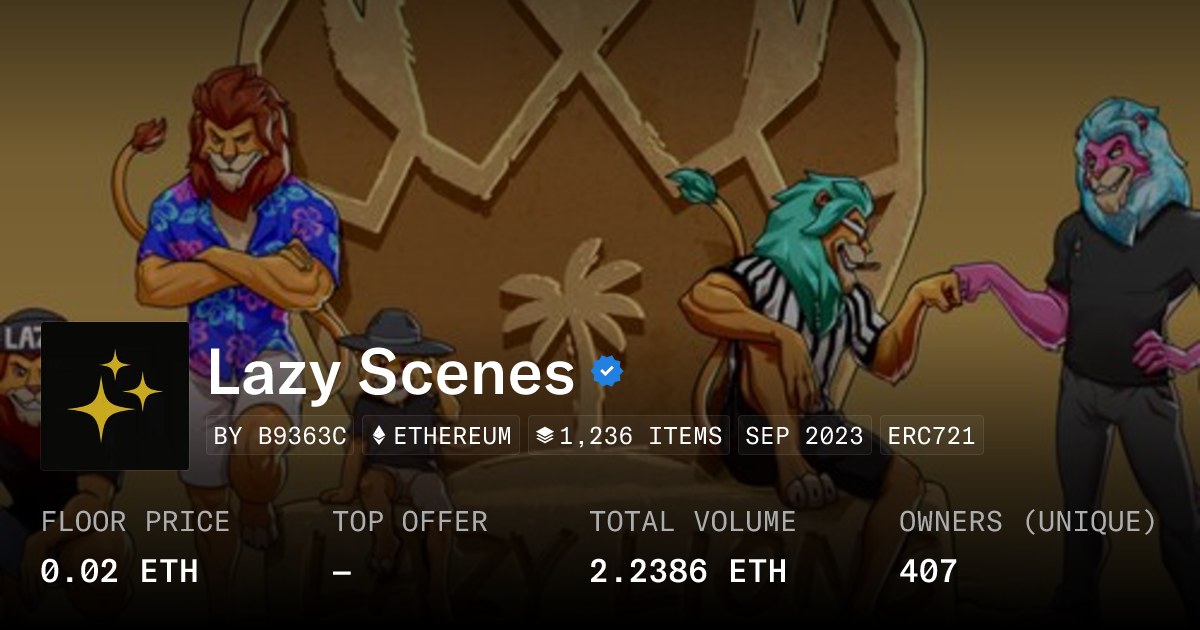Select the ETHEREUM chain tag
Screen dimensions: 1200x630
click(441, 436)
